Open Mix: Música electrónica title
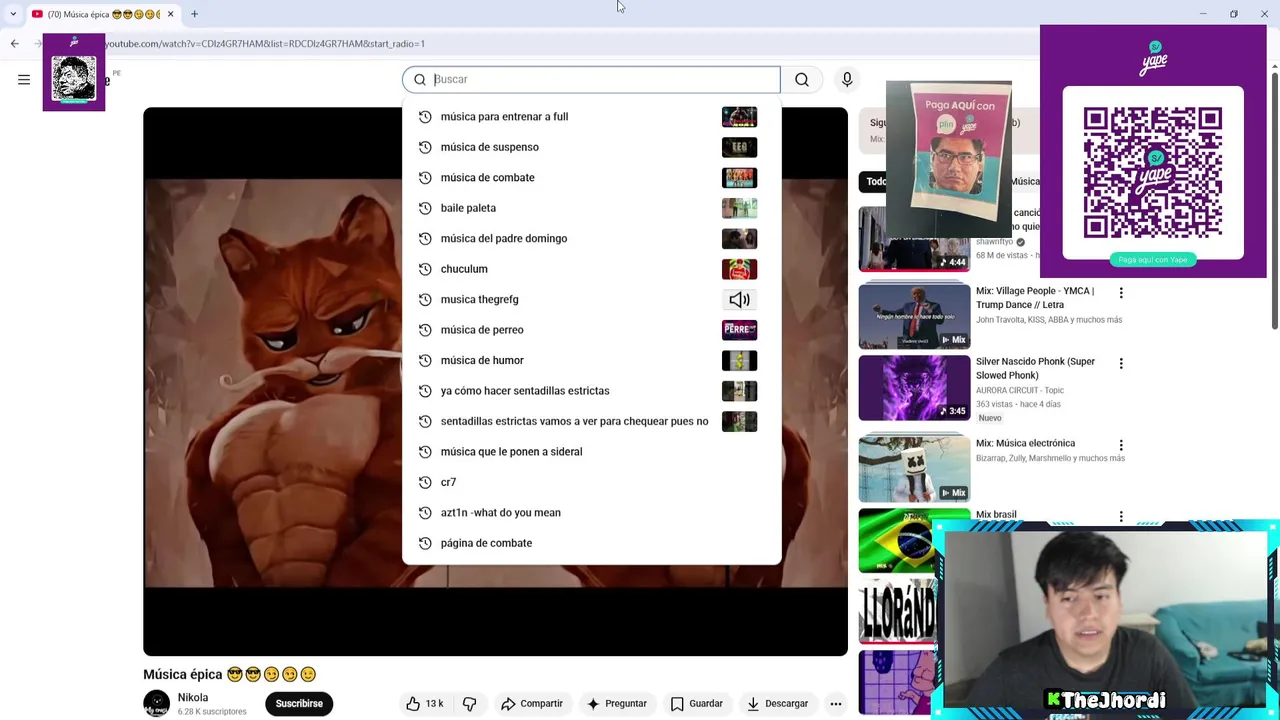Screen dimensions: 1280x720 (x=1025, y=443)
